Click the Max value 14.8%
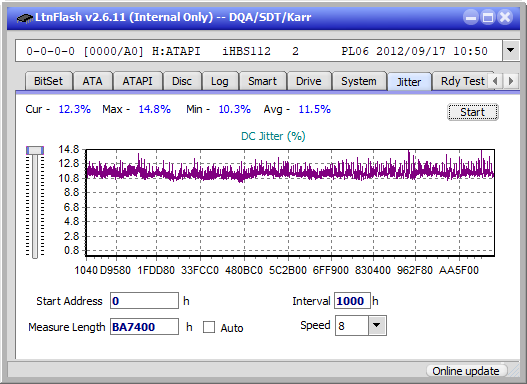 pyautogui.click(x=155, y=109)
